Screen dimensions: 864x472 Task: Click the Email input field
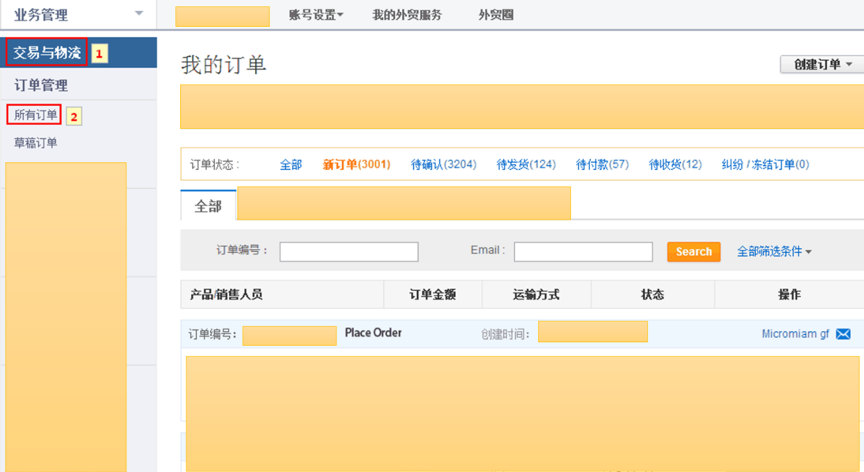coord(583,252)
